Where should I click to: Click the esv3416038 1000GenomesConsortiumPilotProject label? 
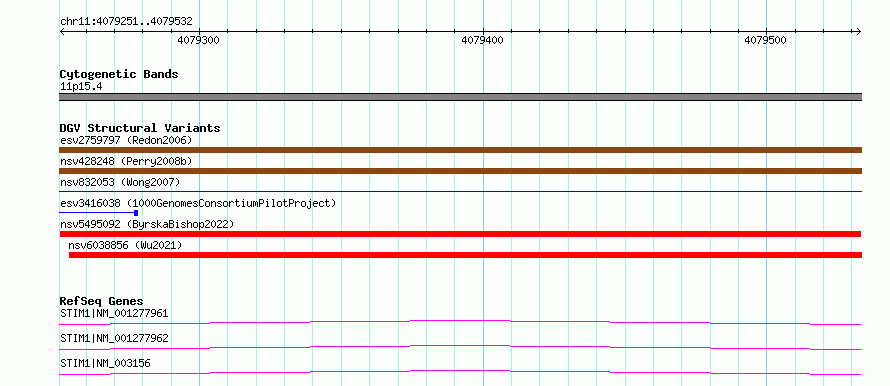click(x=198, y=203)
